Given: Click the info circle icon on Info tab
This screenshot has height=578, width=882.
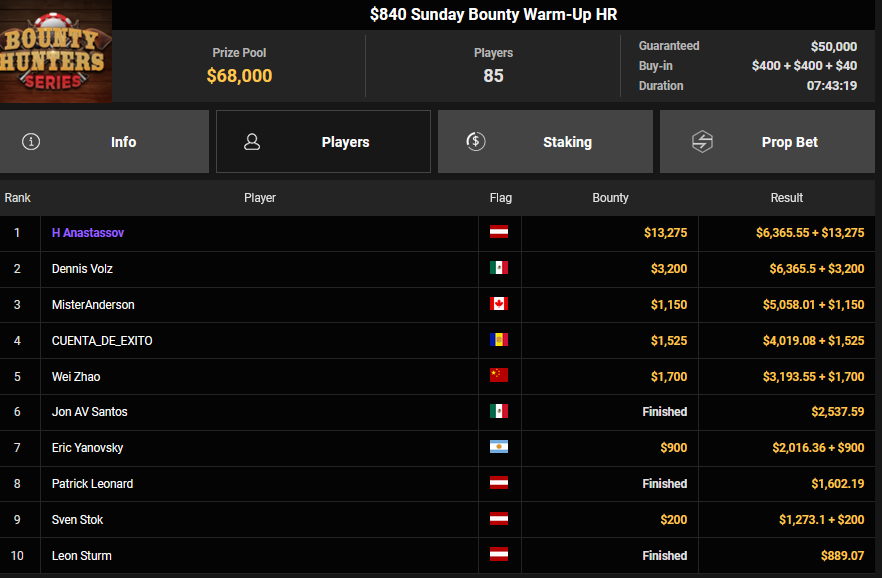Looking at the screenshot, I should tap(31, 142).
